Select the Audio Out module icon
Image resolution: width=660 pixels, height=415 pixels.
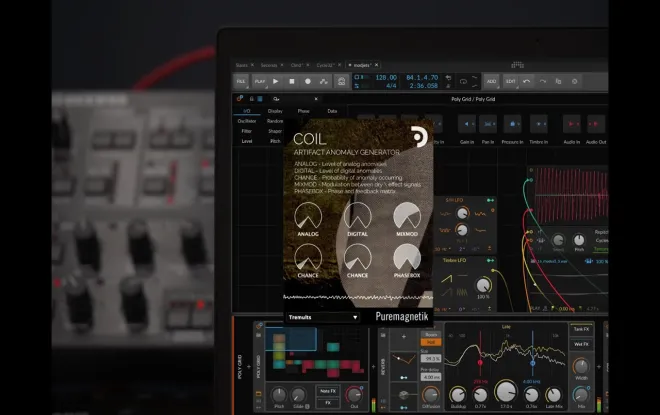click(x=596, y=124)
